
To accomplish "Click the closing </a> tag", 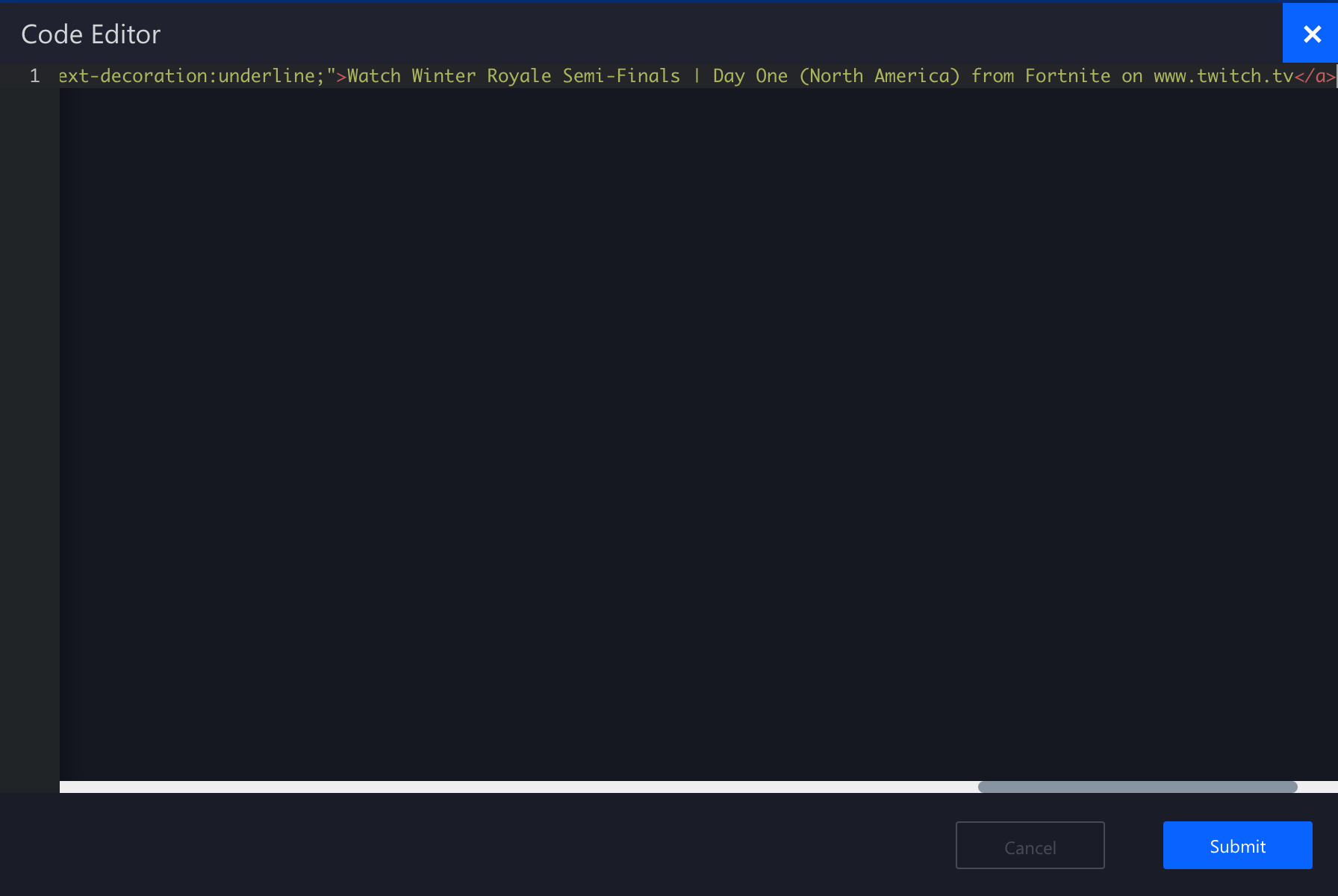I will (x=1315, y=75).
